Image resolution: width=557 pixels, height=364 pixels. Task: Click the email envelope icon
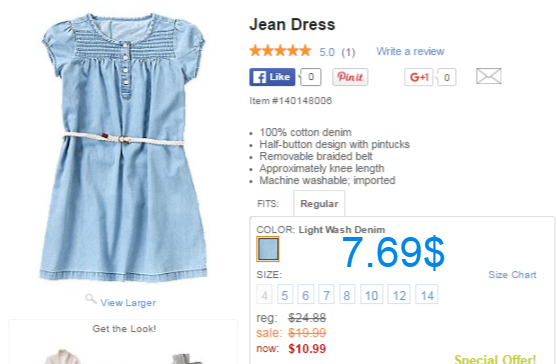coord(489,76)
